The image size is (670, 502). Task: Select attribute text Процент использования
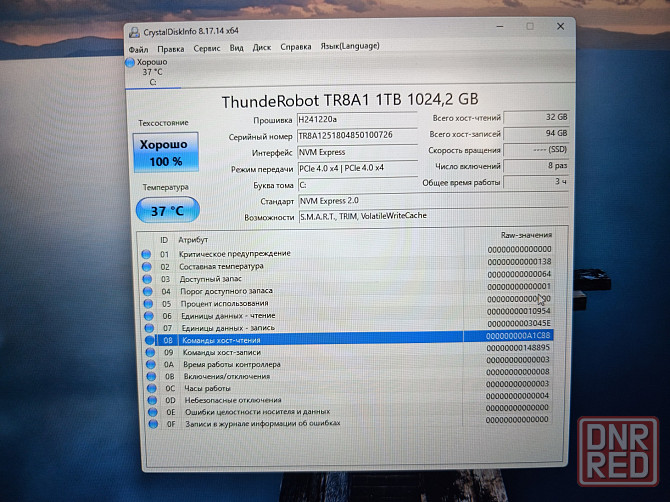(224, 303)
